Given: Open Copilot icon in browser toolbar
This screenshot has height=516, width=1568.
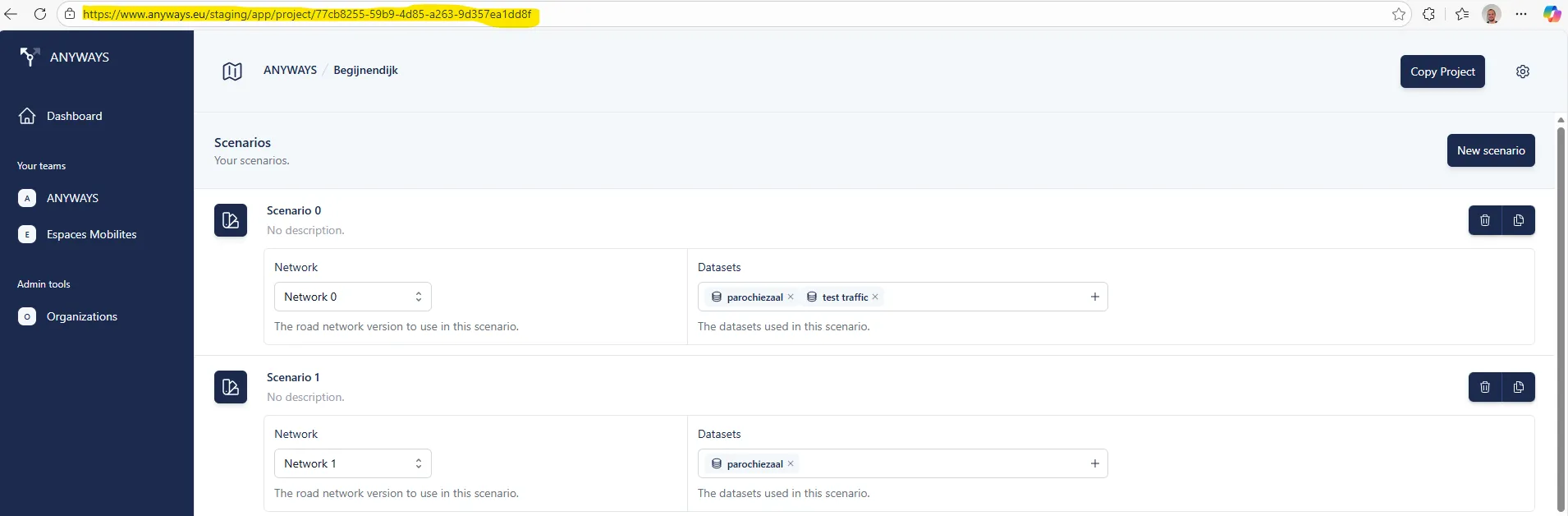Looking at the screenshot, I should [x=1552, y=14].
